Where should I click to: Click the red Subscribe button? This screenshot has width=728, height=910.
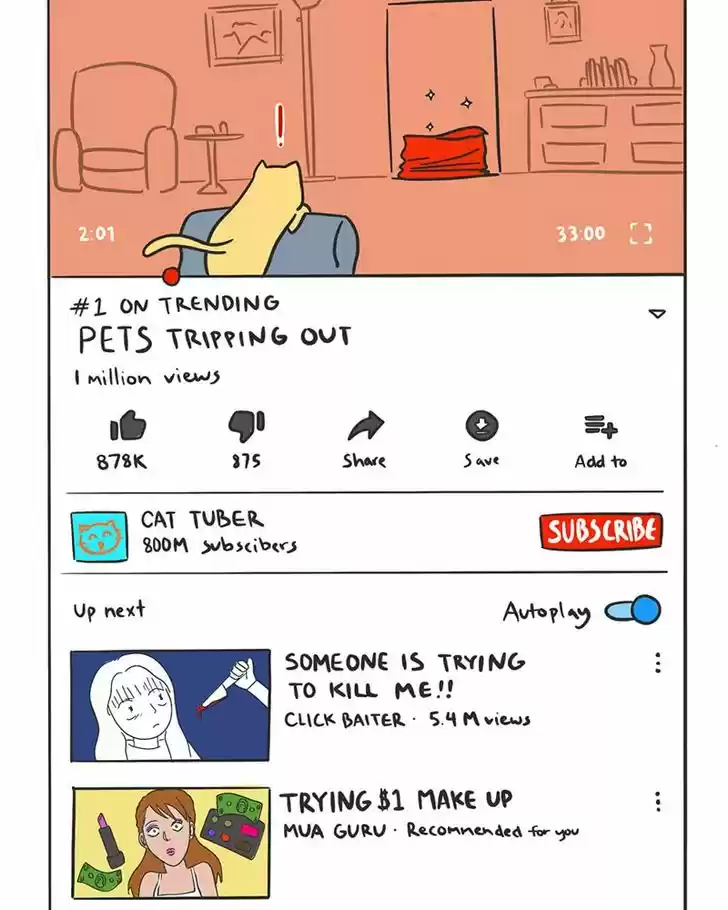[601, 530]
